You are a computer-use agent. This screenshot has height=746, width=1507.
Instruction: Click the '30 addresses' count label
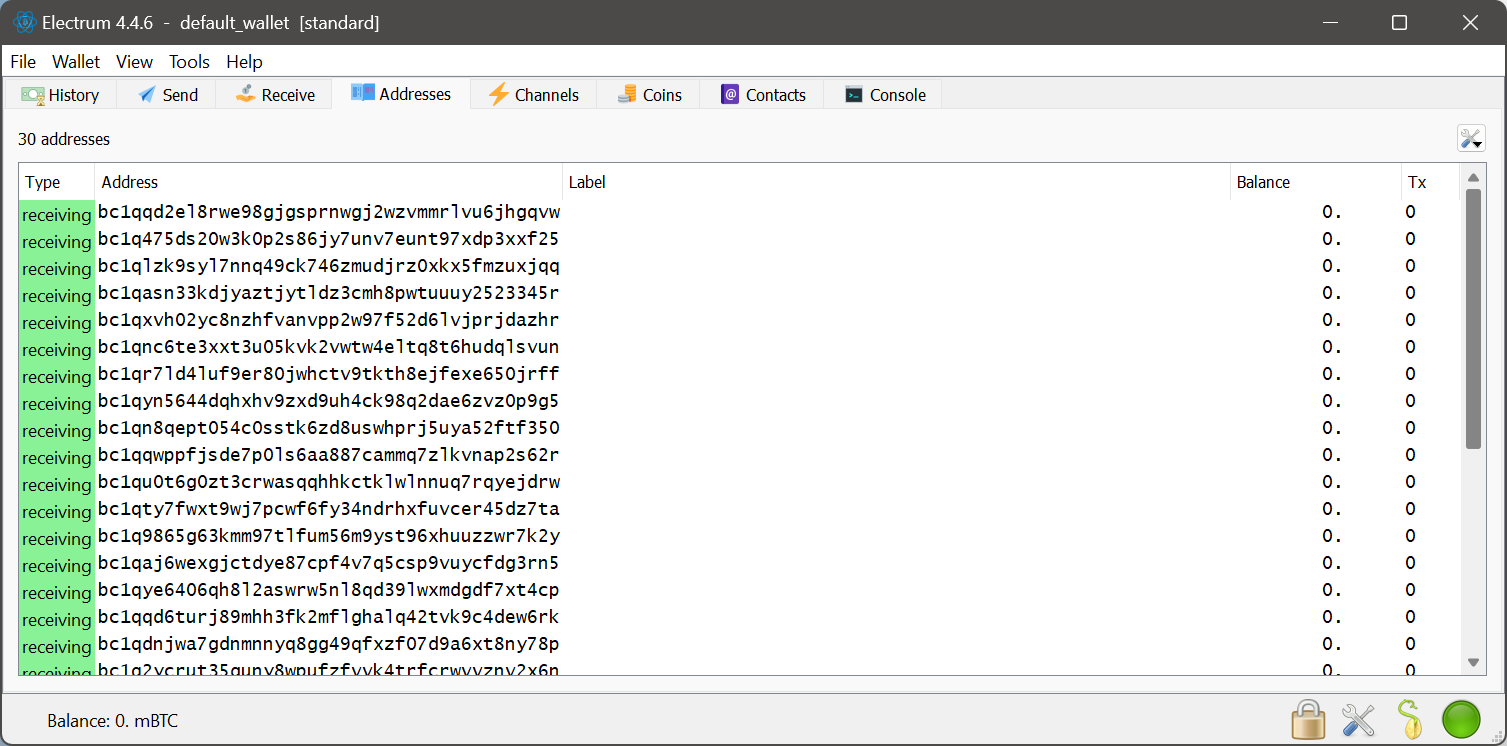click(x=64, y=139)
